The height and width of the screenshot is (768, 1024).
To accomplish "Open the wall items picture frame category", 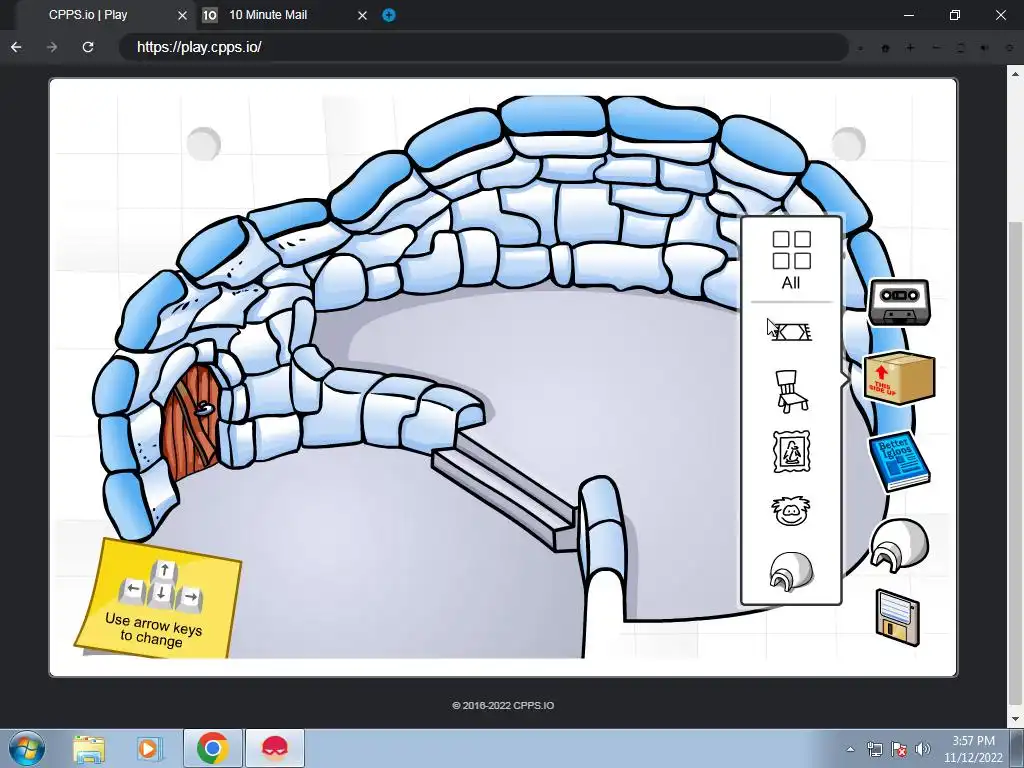I will [791, 451].
